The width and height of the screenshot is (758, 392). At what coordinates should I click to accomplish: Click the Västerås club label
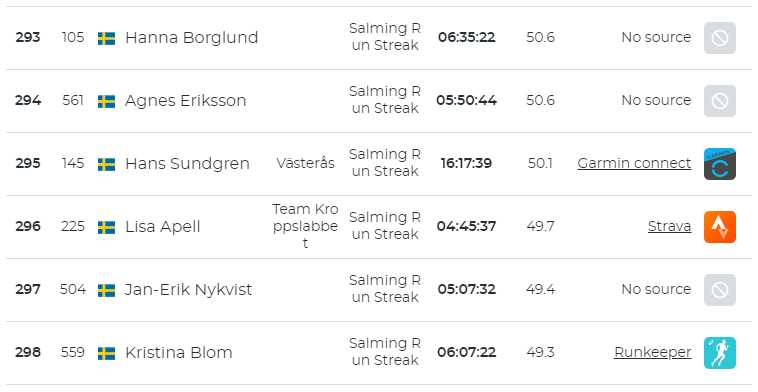point(306,163)
